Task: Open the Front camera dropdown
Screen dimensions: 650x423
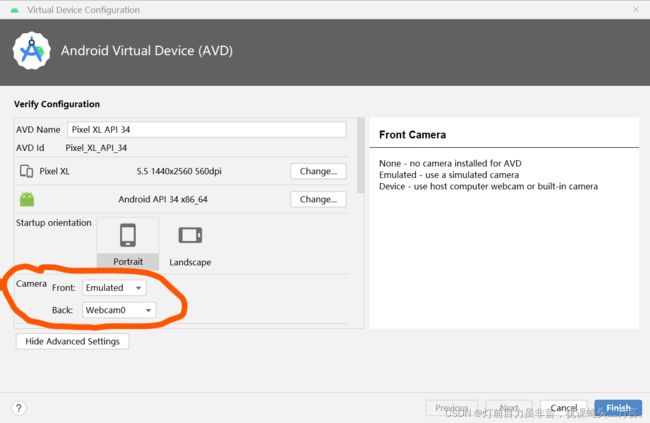Action: click(114, 287)
